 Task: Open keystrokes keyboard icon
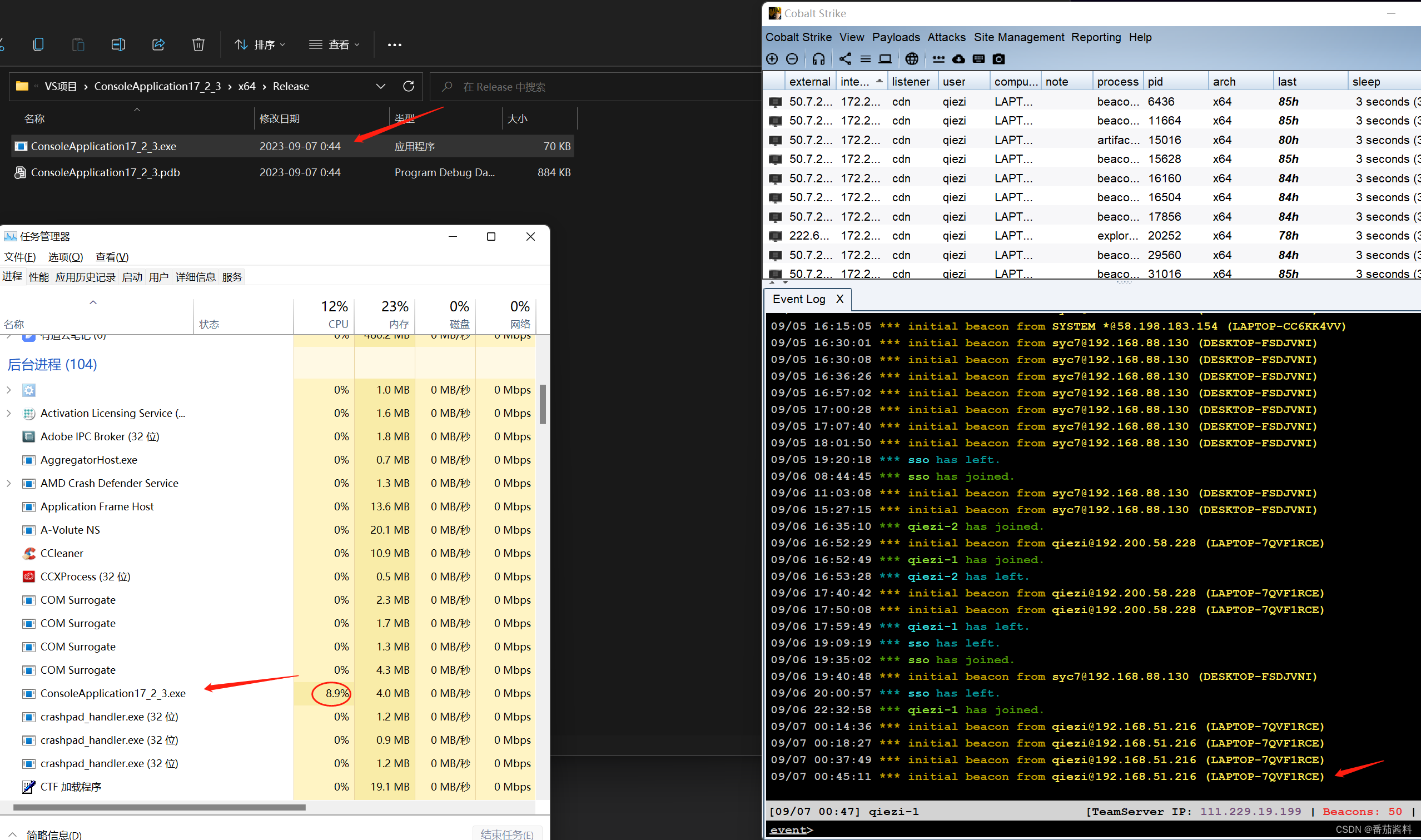click(x=978, y=59)
